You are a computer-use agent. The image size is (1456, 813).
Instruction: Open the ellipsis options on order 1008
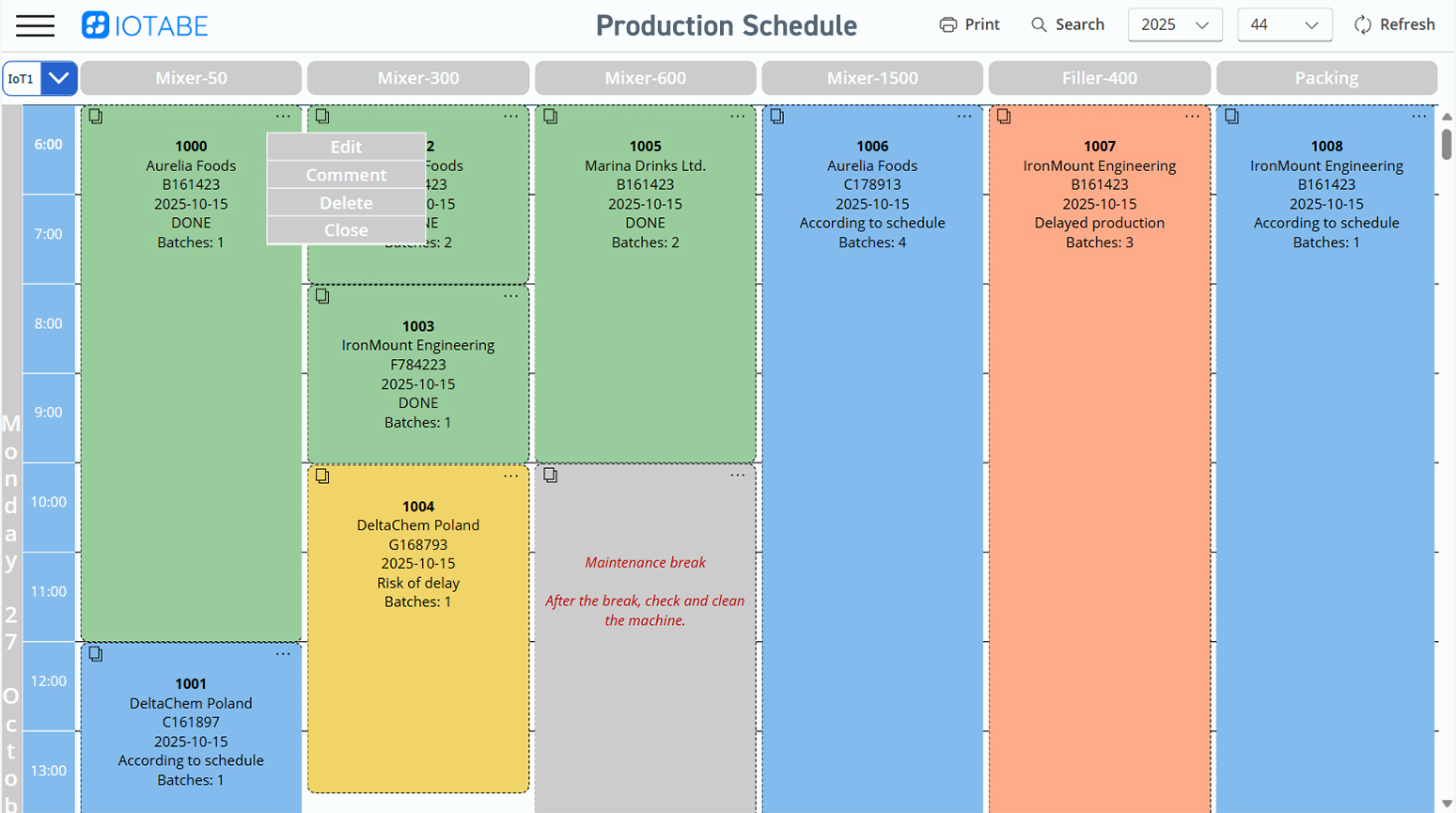tap(1420, 116)
